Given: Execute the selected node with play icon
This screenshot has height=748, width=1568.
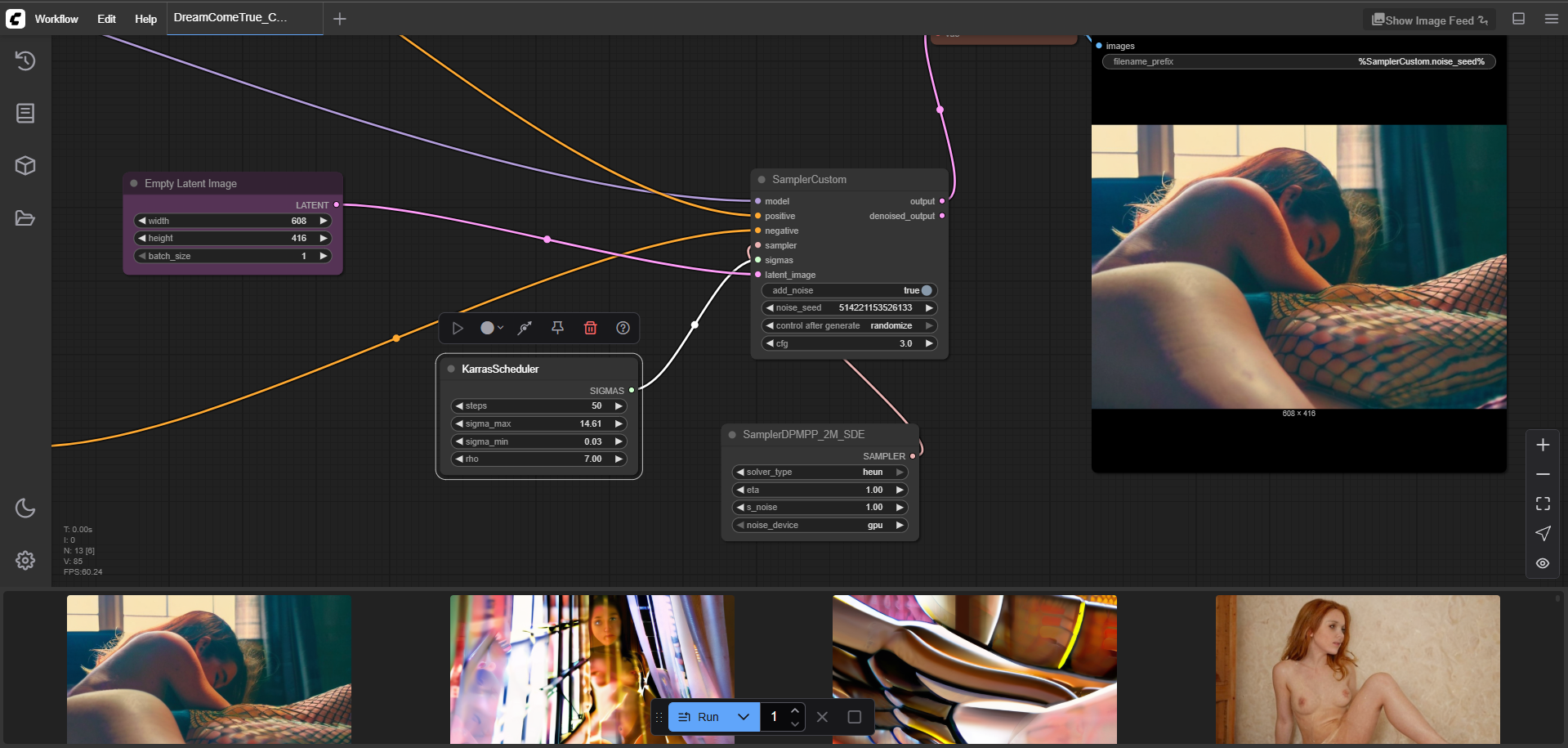Looking at the screenshot, I should point(458,328).
